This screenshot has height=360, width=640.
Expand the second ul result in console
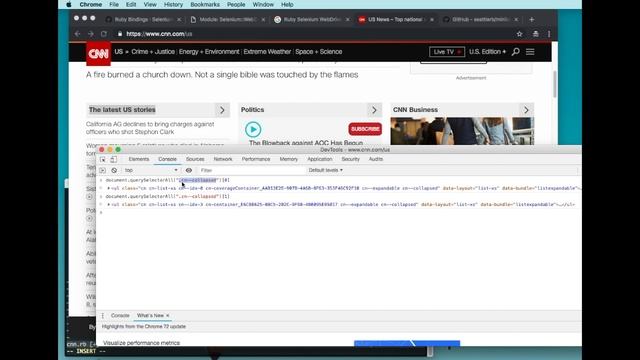click(x=109, y=204)
